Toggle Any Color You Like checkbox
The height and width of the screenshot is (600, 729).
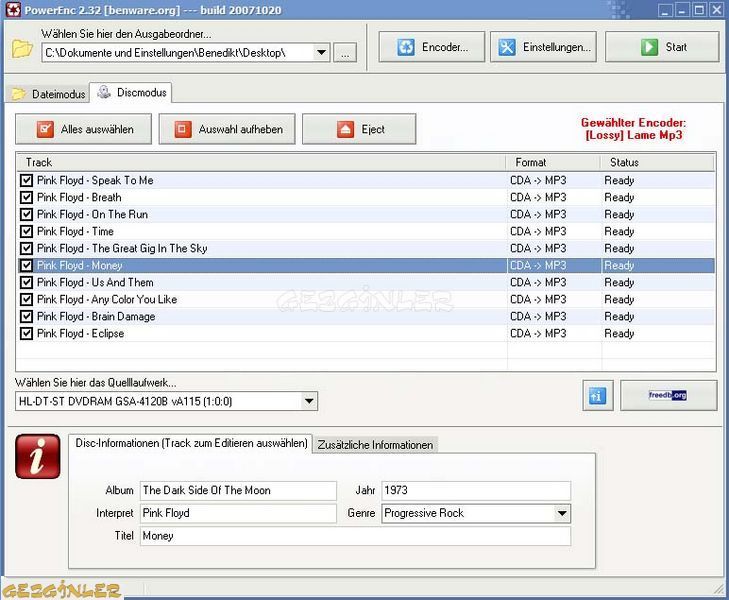[27, 299]
